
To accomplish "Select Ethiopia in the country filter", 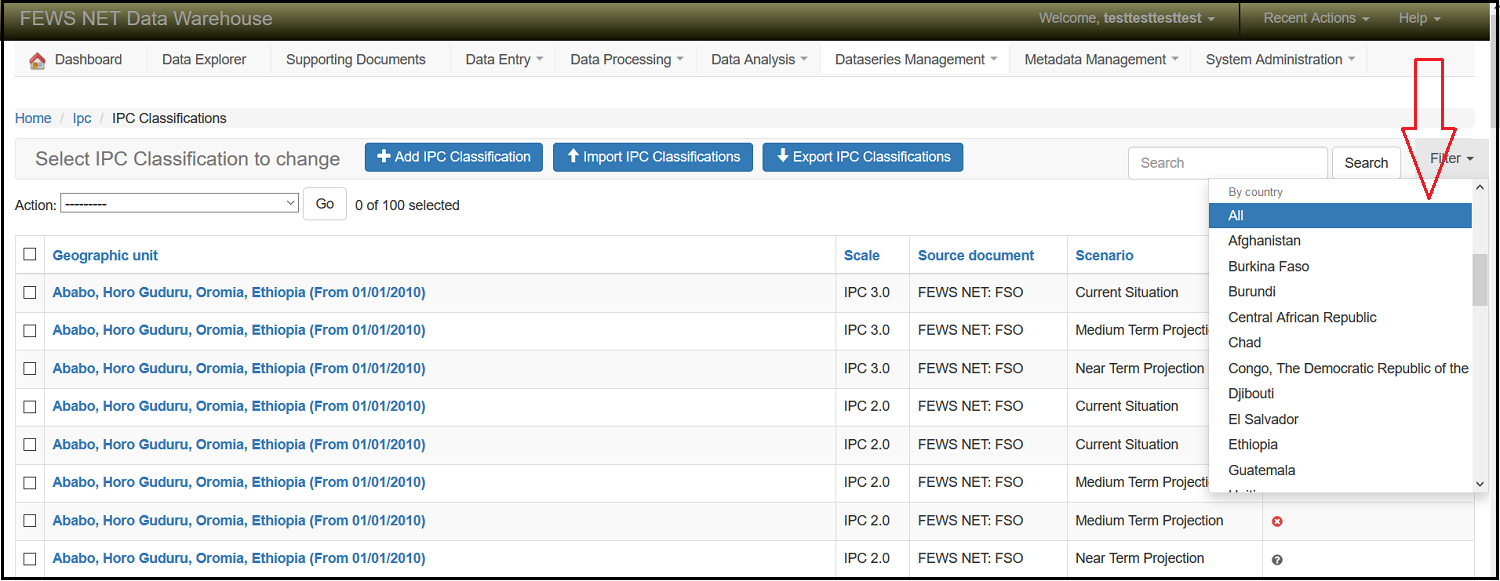I will pyautogui.click(x=1252, y=444).
